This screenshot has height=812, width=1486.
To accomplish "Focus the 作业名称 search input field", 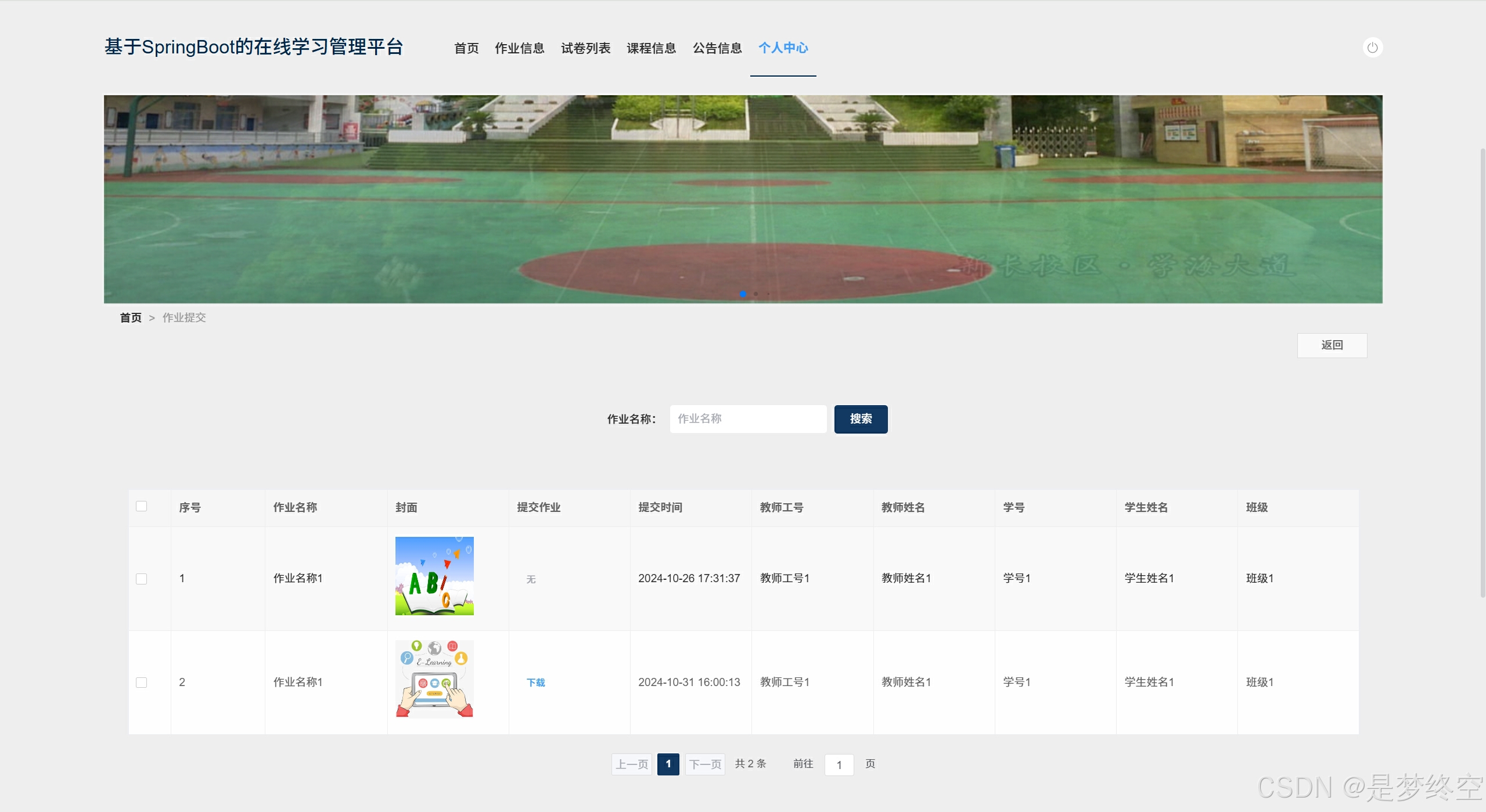I will pos(747,419).
